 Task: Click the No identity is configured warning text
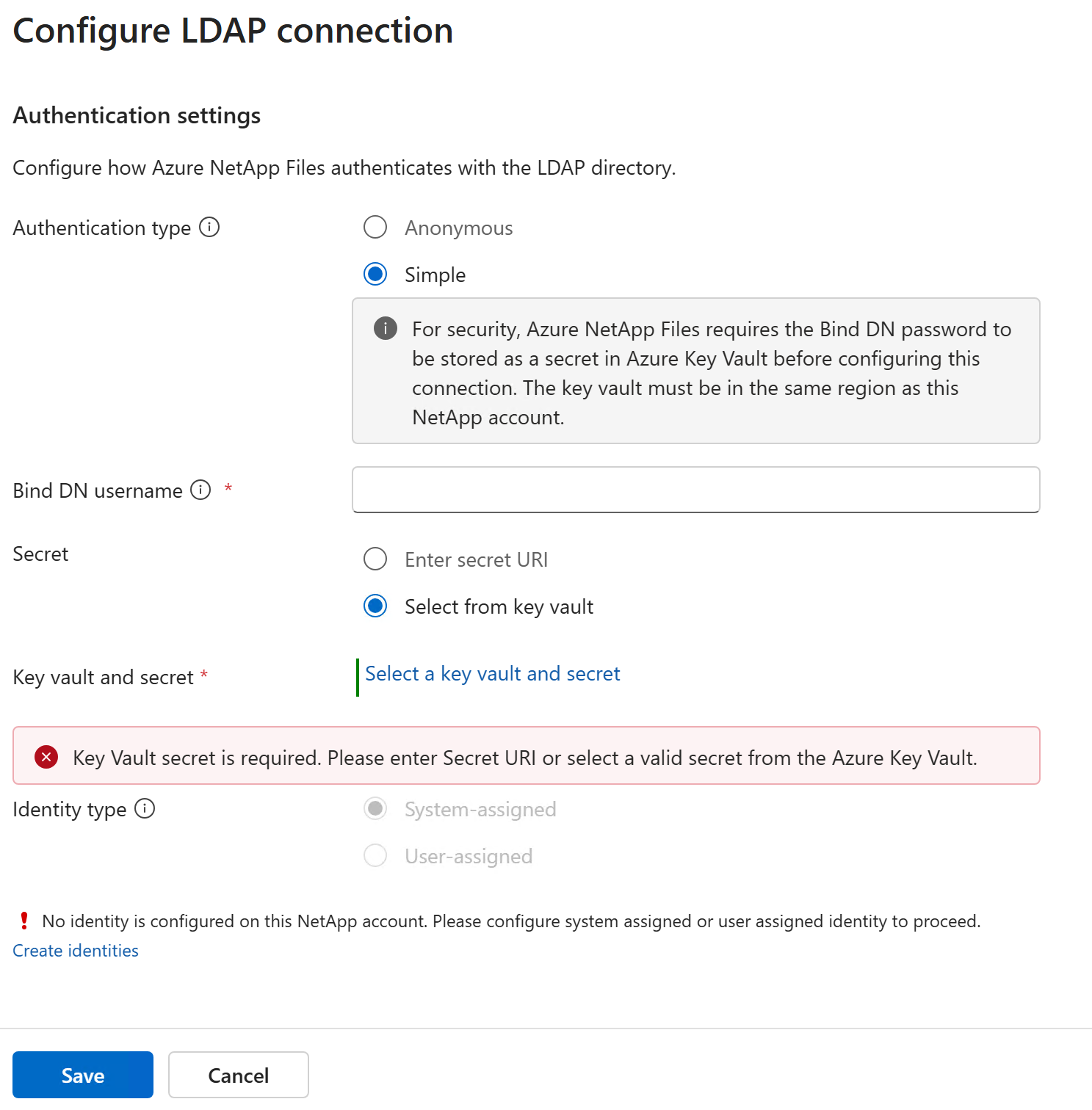click(511, 921)
